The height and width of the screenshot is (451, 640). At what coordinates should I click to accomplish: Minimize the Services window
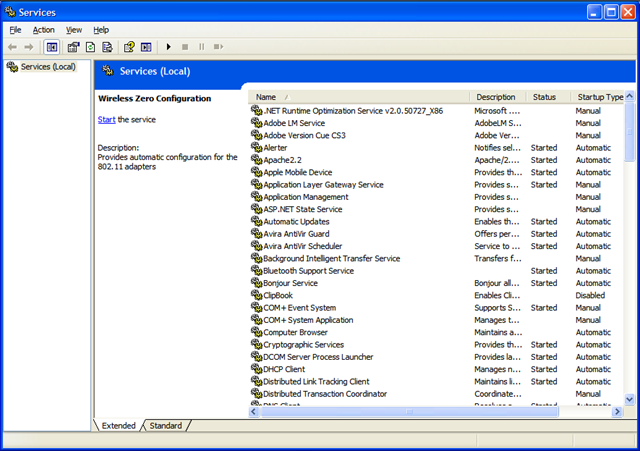tap(594, 12)
